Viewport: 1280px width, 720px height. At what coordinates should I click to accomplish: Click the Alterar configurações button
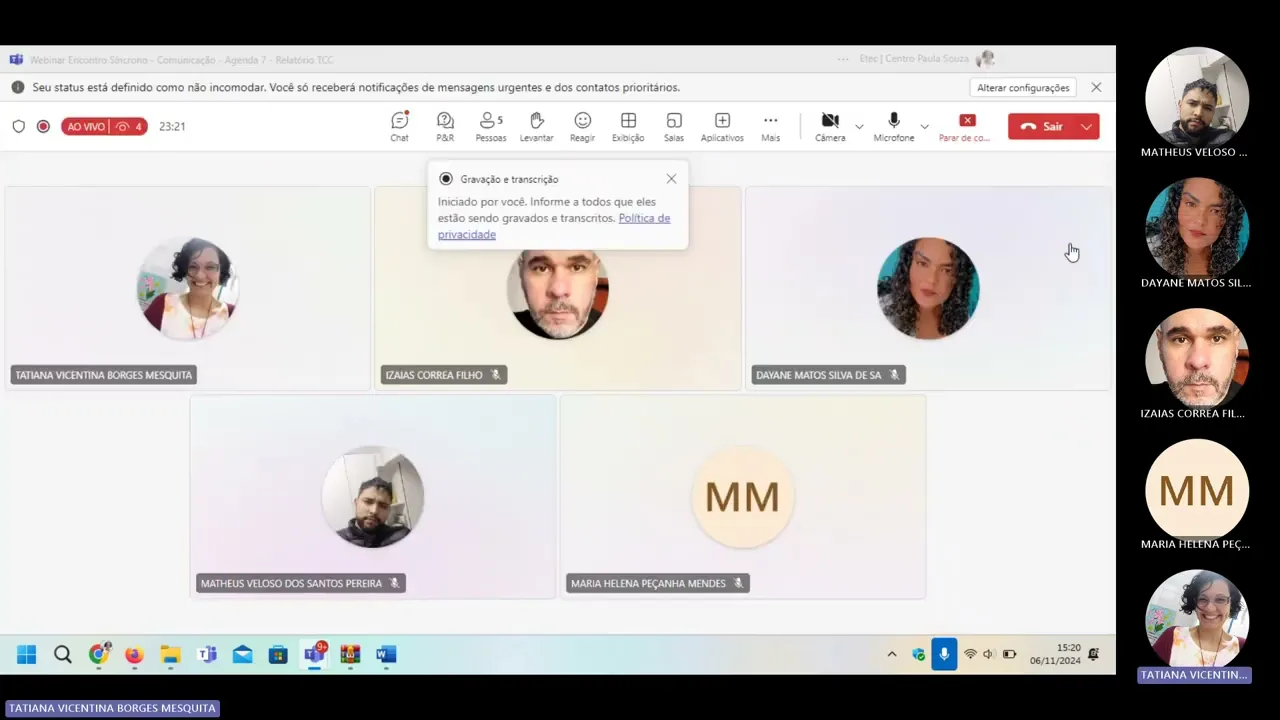coord(1023,88)
